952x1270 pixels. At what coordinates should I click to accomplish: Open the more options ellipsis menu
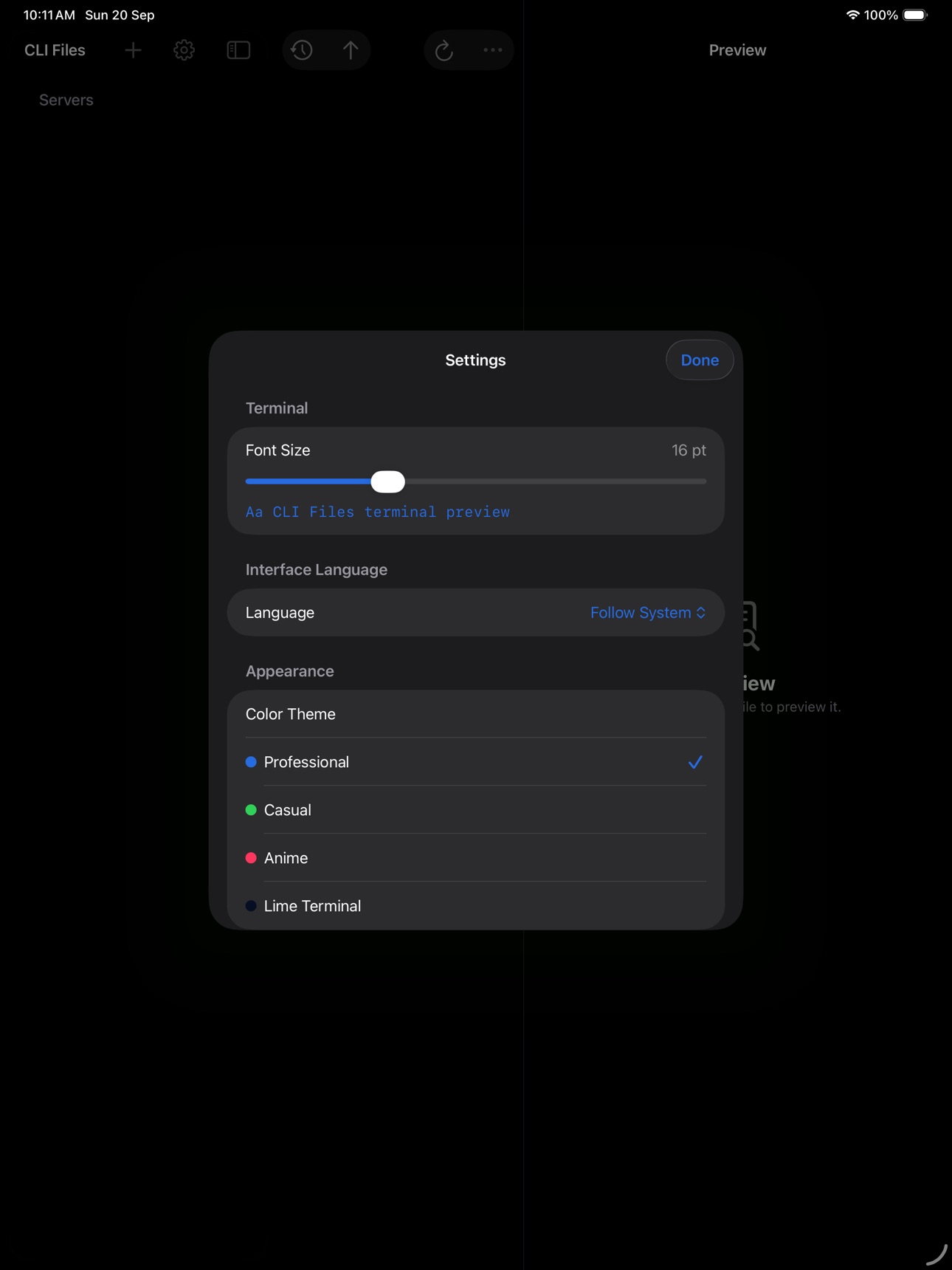[492, 50]
